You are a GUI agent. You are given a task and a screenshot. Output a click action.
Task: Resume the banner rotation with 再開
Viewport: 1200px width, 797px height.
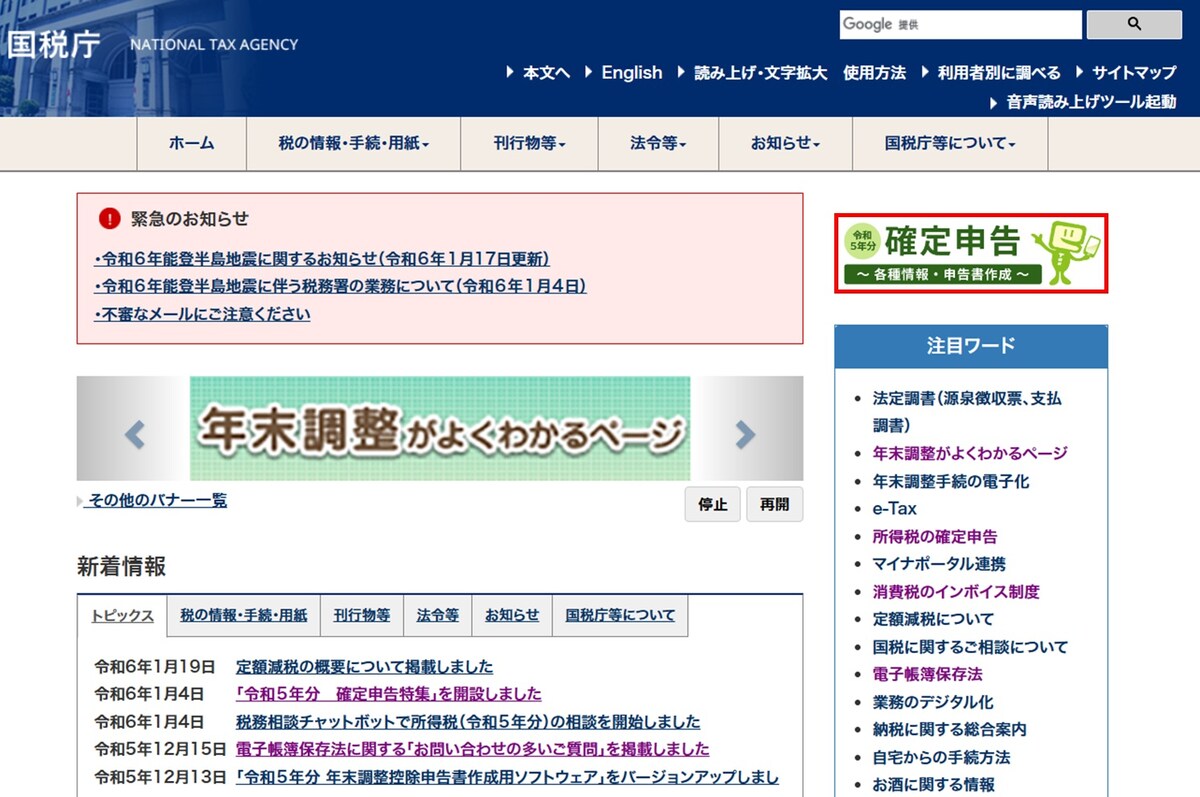(774, 505)
